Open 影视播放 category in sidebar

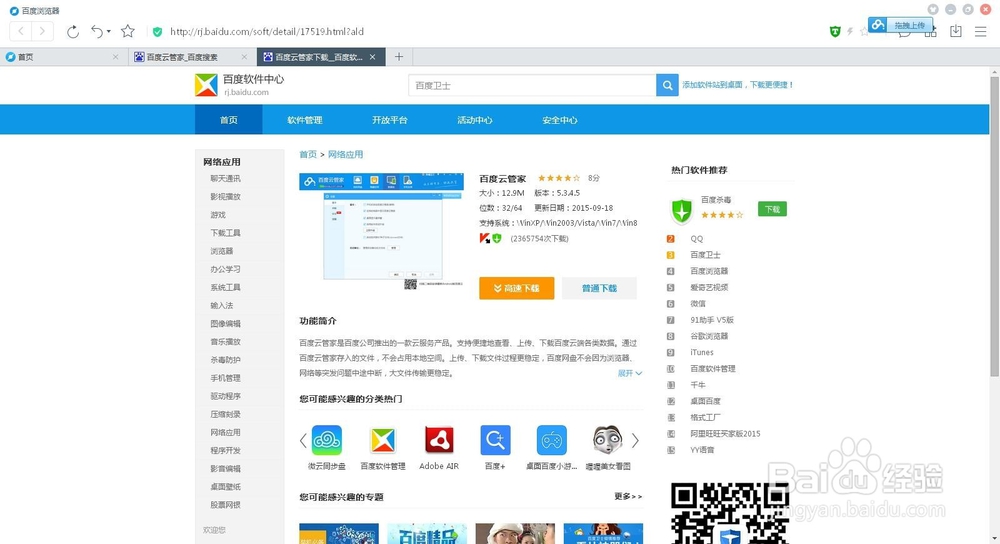225,196
